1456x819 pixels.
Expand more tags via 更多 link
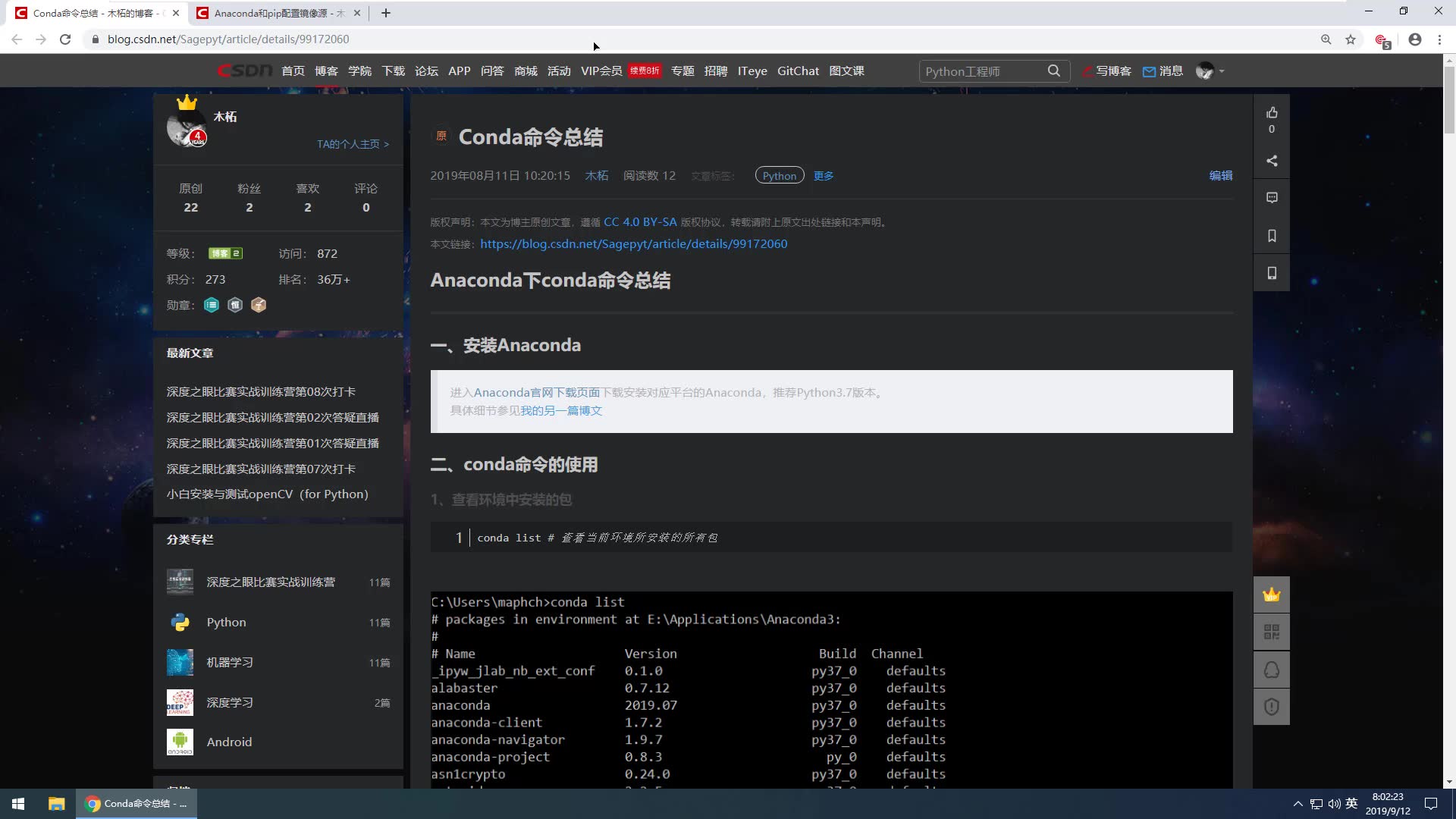point(823,176)
